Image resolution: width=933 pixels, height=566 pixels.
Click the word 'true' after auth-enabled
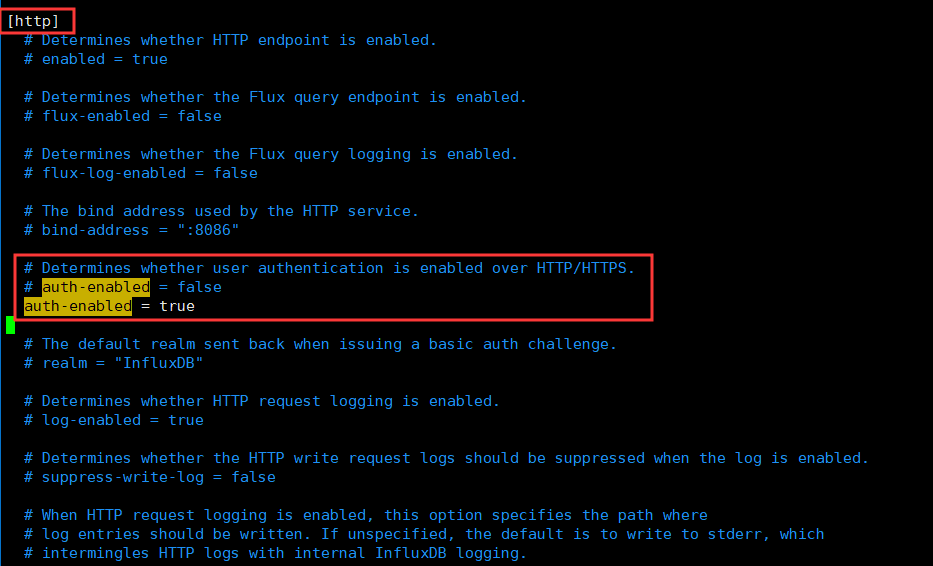pos(177,306)
